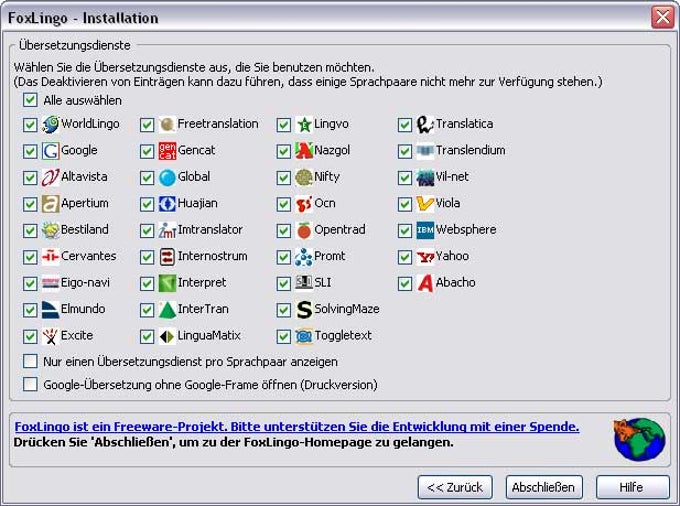Click the Eigo-navi icon
The height and width of the screenshot is (506, 680).
[x=50, y=283]
